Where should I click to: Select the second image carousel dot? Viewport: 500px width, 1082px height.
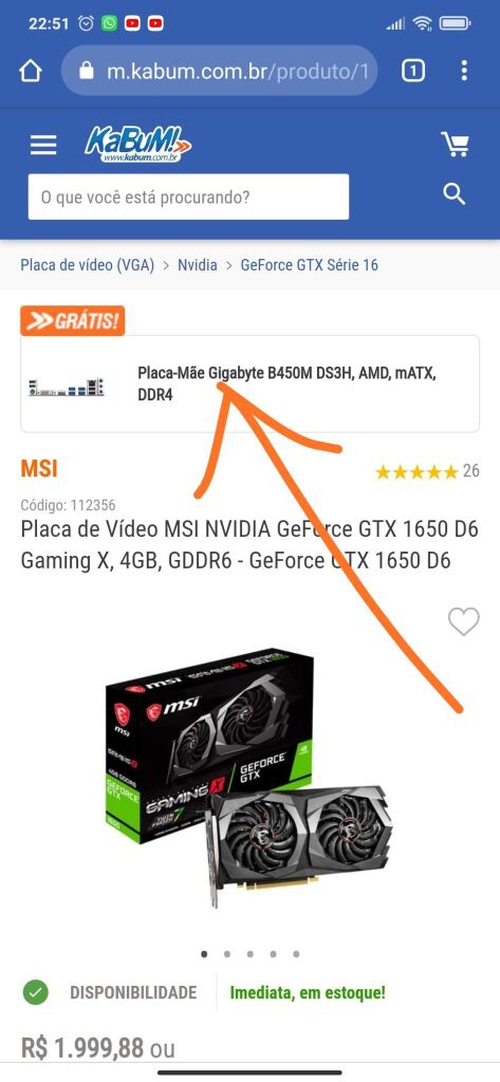coord(227,954)
